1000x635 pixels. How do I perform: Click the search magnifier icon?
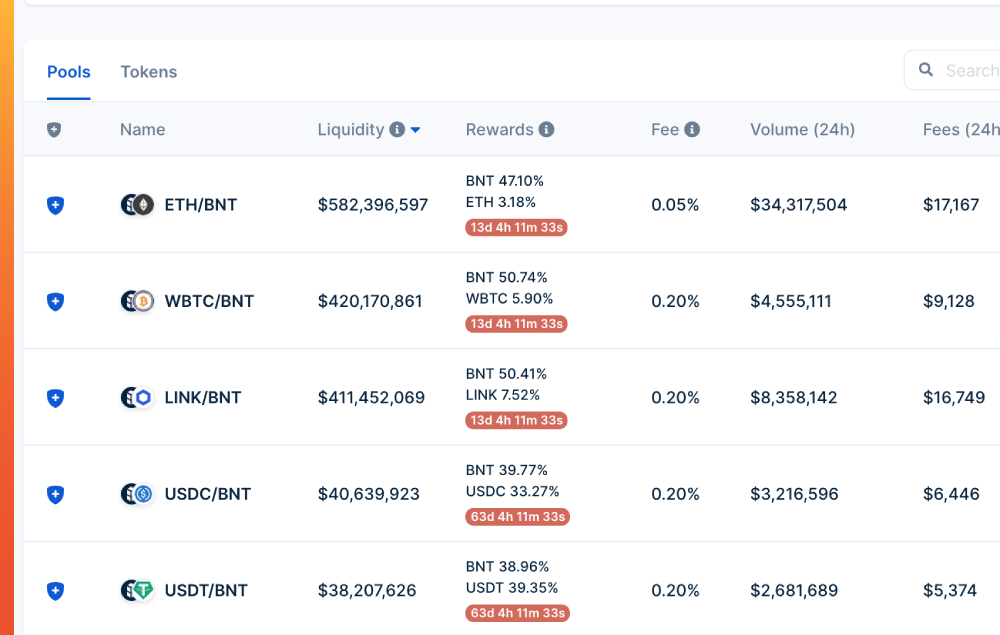(x=926, y=69)
